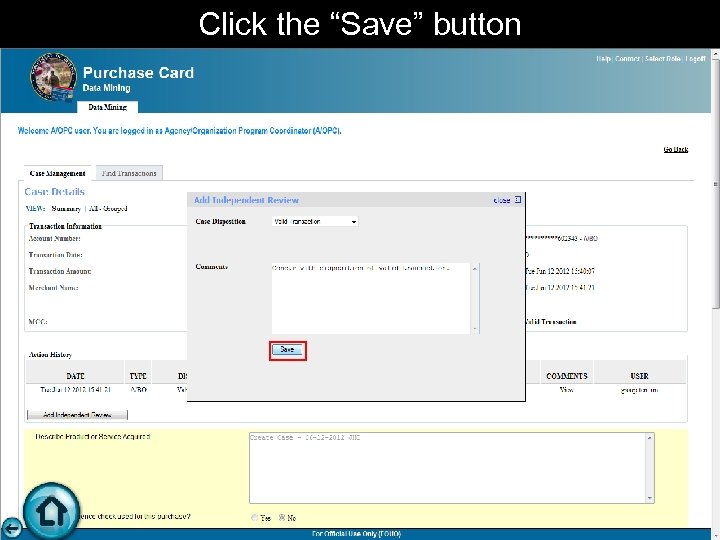Select the Yes radio button
This screenshot has width=720, height=540.
255,518
